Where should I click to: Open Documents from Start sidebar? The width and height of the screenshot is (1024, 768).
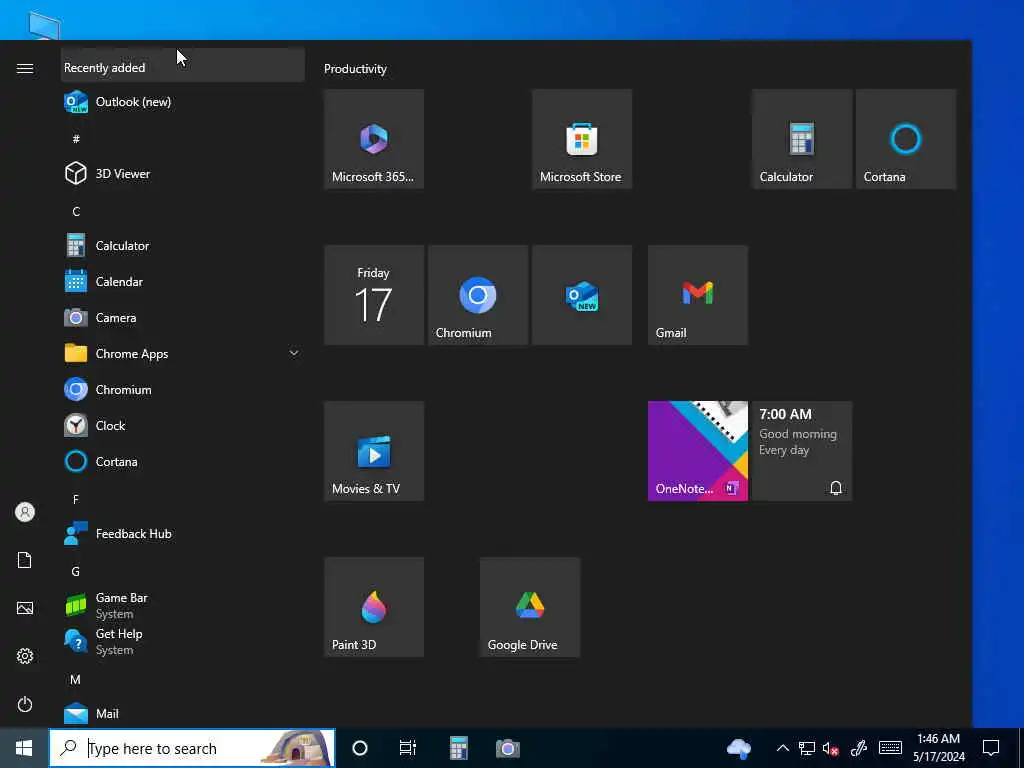25,560
